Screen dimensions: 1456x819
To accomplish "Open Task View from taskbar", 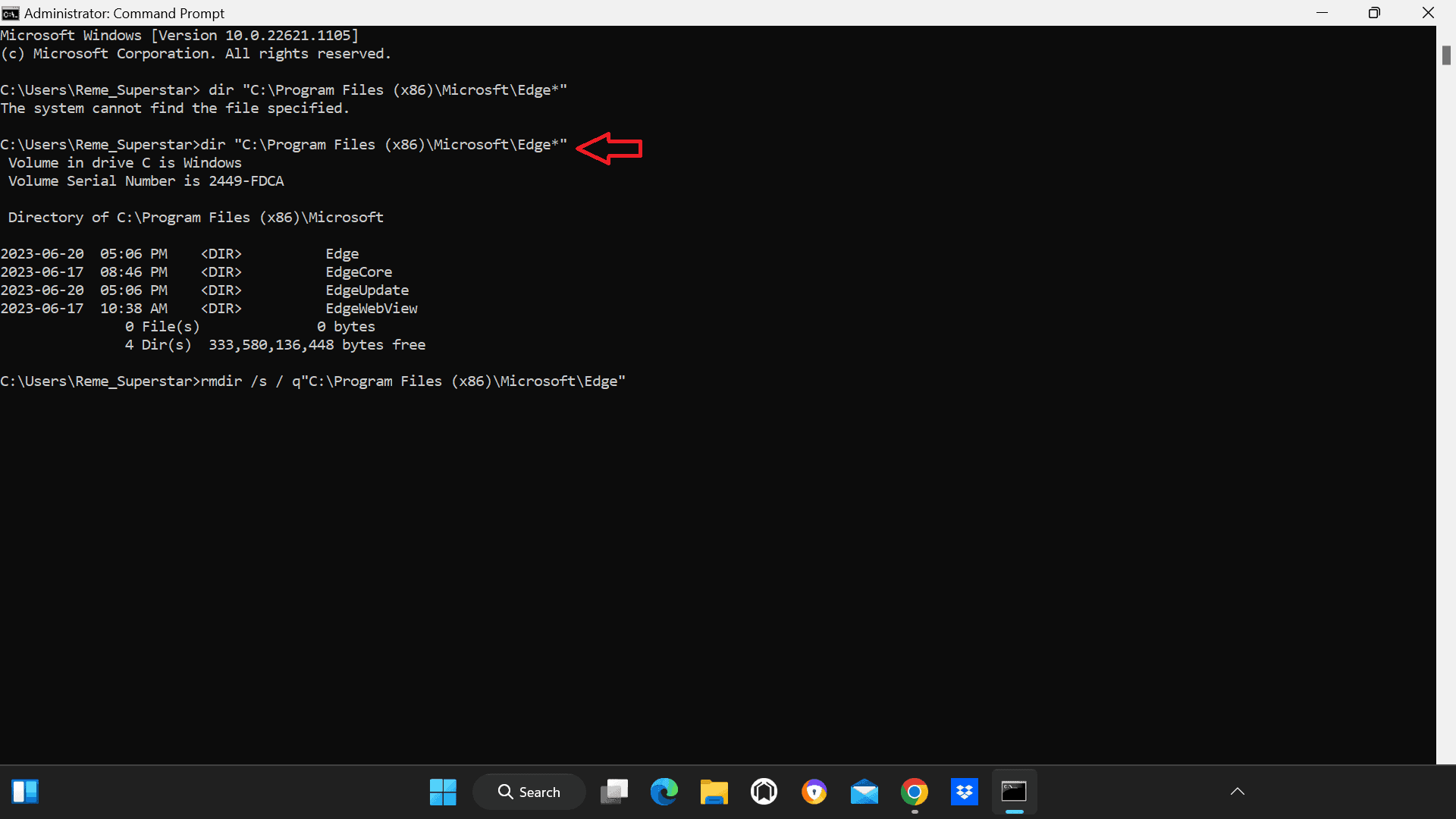I will [614, 792].
